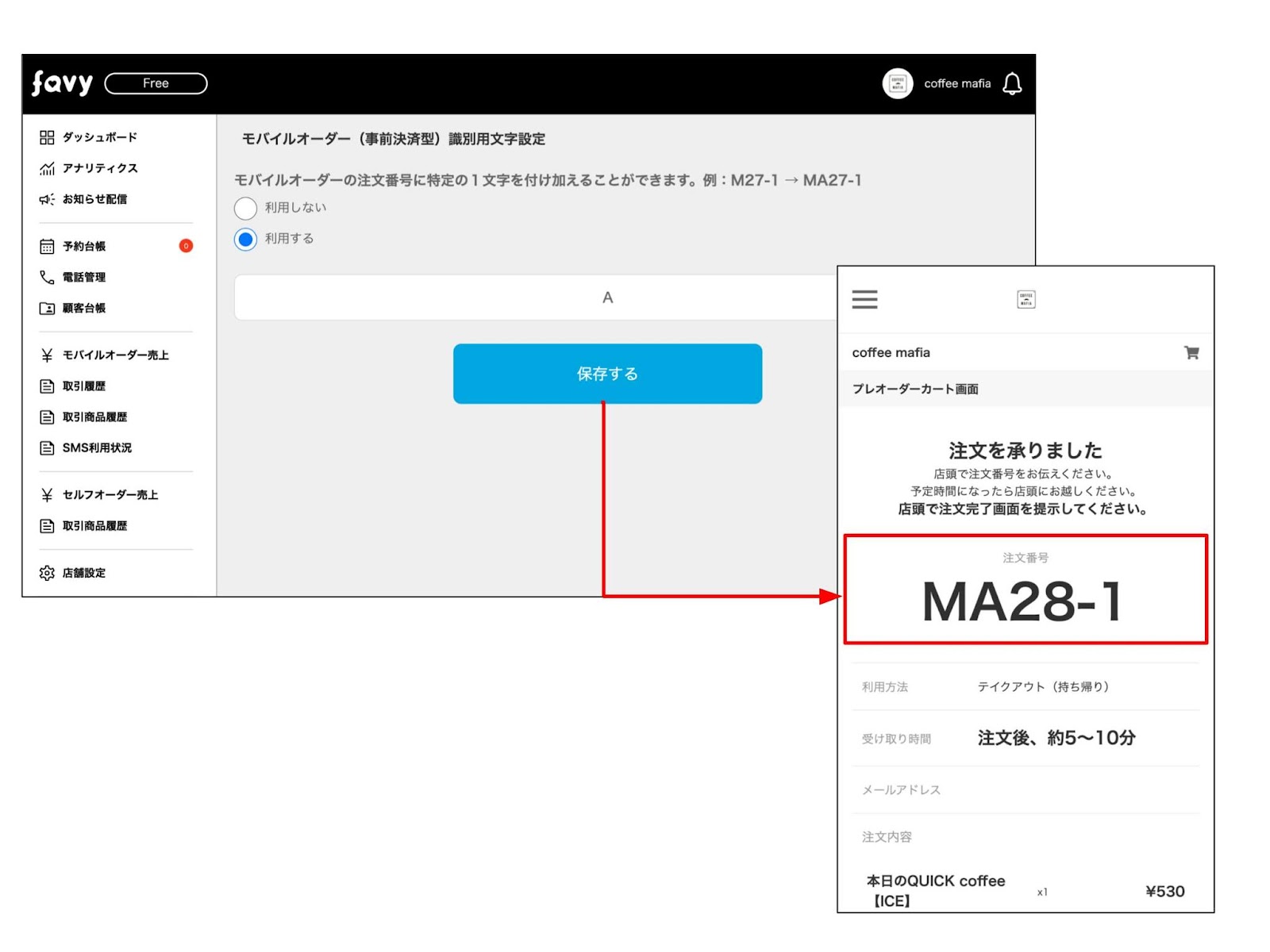Click the 注文後、約5〜10分 pickup time

click(x=1056, y=738)
